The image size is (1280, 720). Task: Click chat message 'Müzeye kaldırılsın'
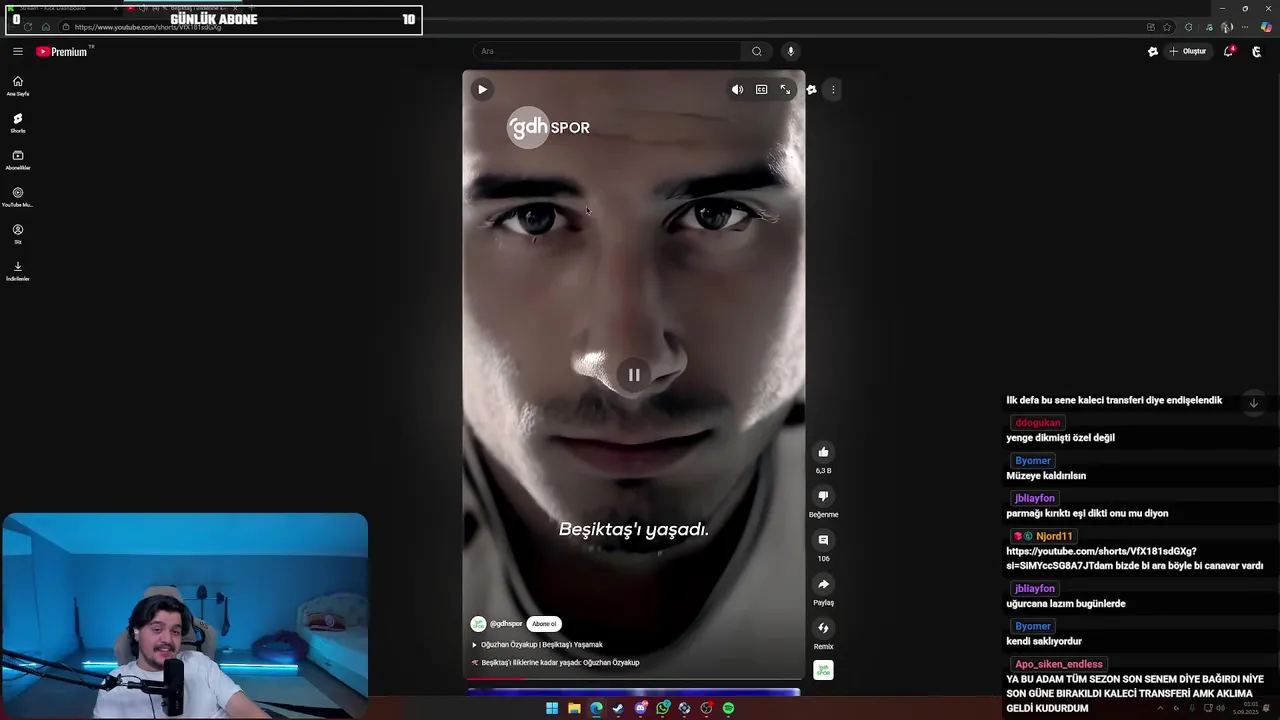1046,476
